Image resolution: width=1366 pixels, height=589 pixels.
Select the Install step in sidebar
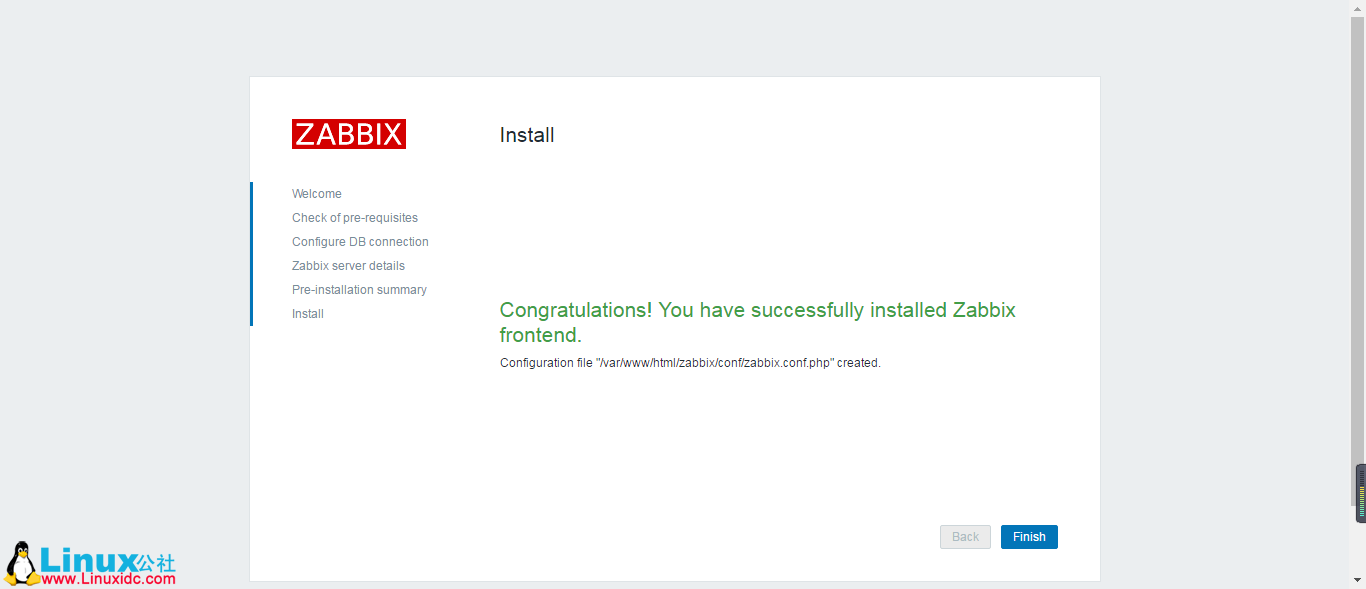(x=307, y=313)
